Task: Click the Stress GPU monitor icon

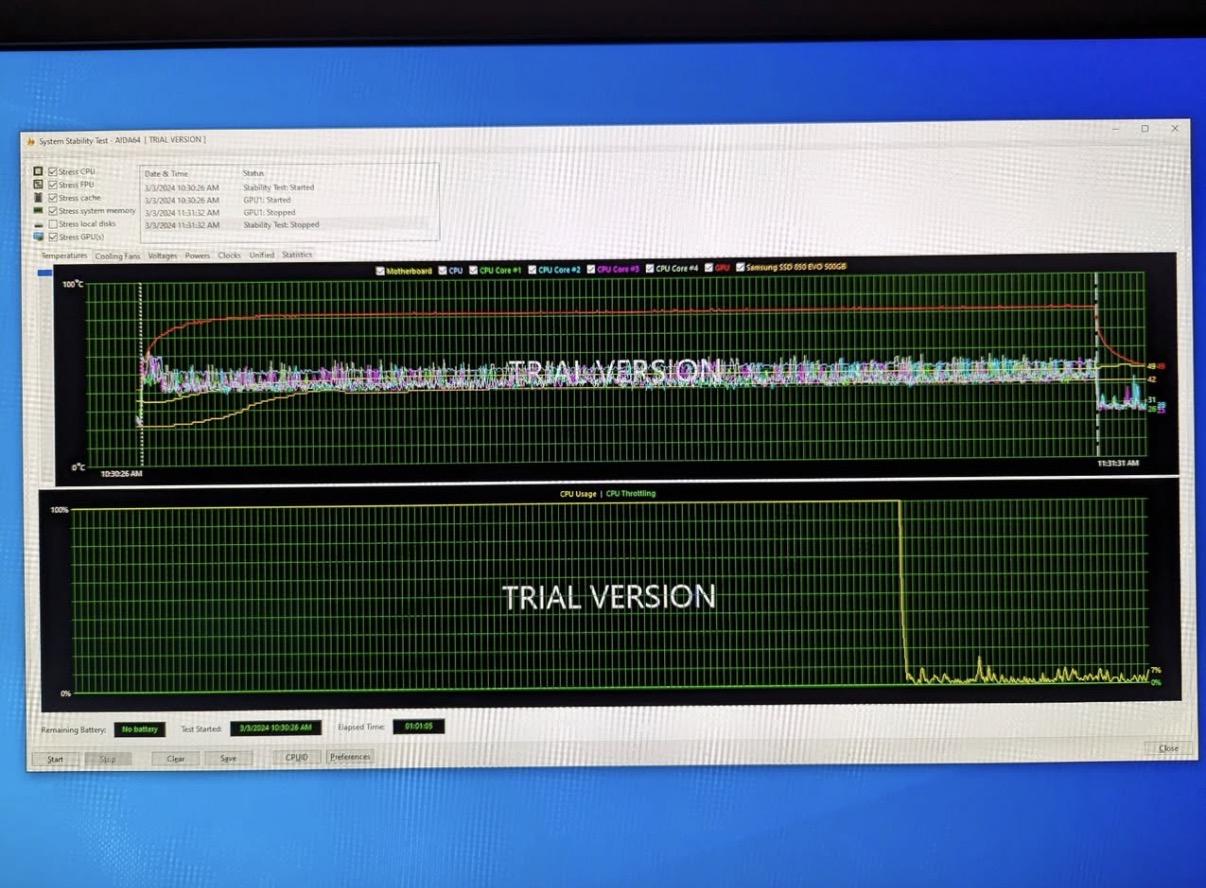Action: [38, 237]
